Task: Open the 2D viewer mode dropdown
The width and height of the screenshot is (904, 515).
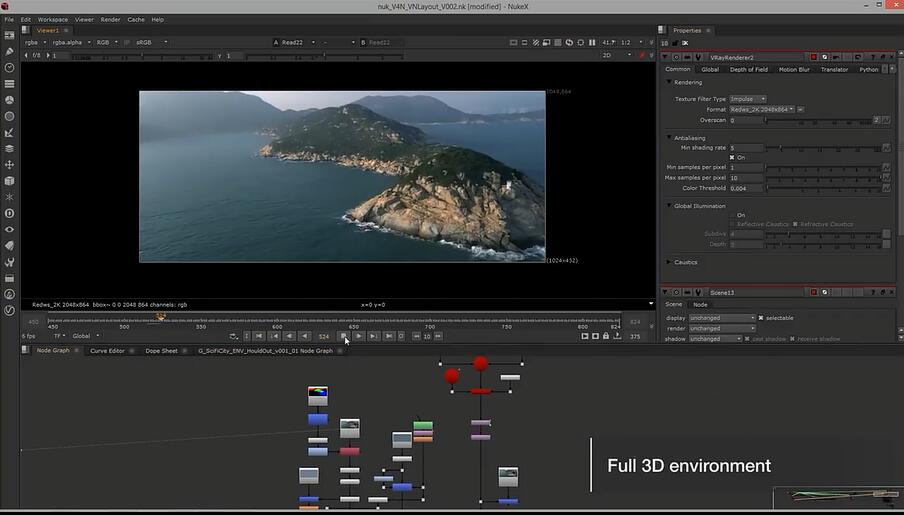Action: click(x=616, y=55)
